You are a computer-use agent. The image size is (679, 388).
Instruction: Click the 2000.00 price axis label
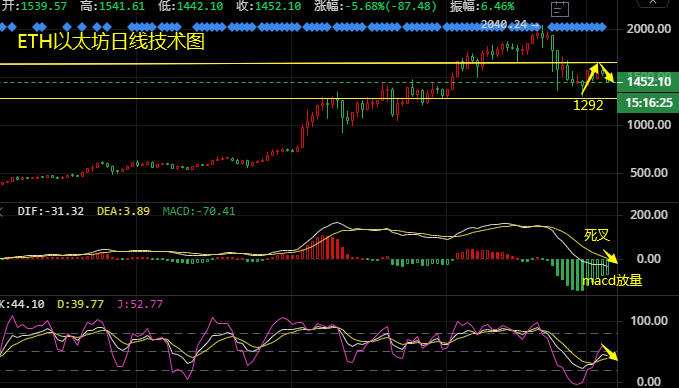(649, 29)
